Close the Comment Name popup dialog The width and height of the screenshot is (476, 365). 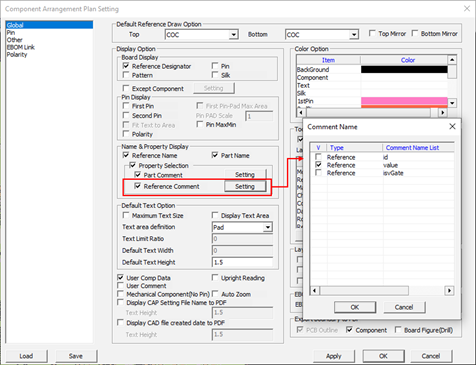pyautogui.click(x=452, y=127)
